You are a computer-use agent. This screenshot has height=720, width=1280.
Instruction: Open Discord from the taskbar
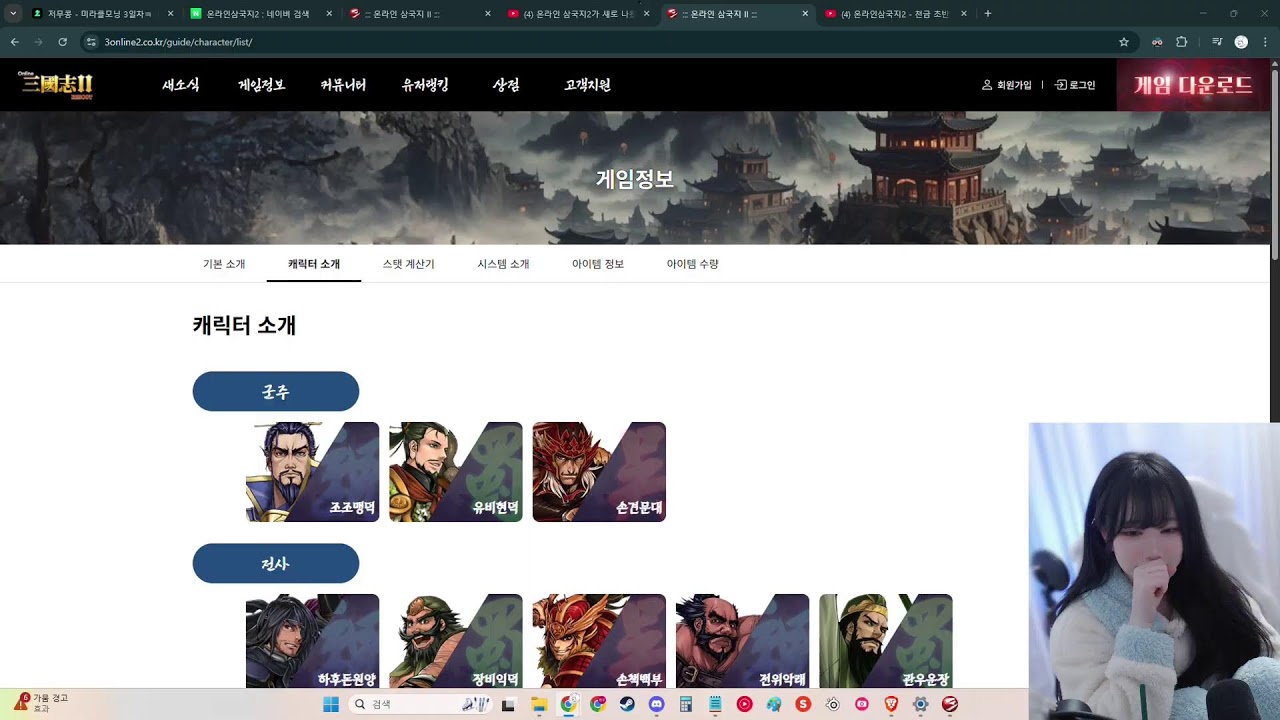point(656,704)
